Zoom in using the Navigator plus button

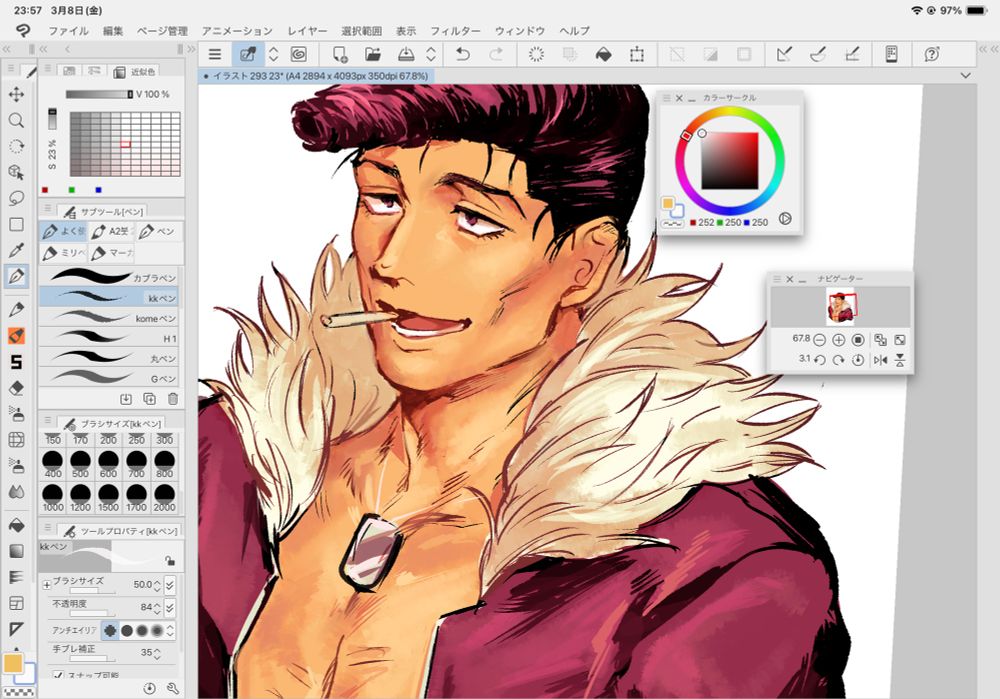click(x=839, y=340)
